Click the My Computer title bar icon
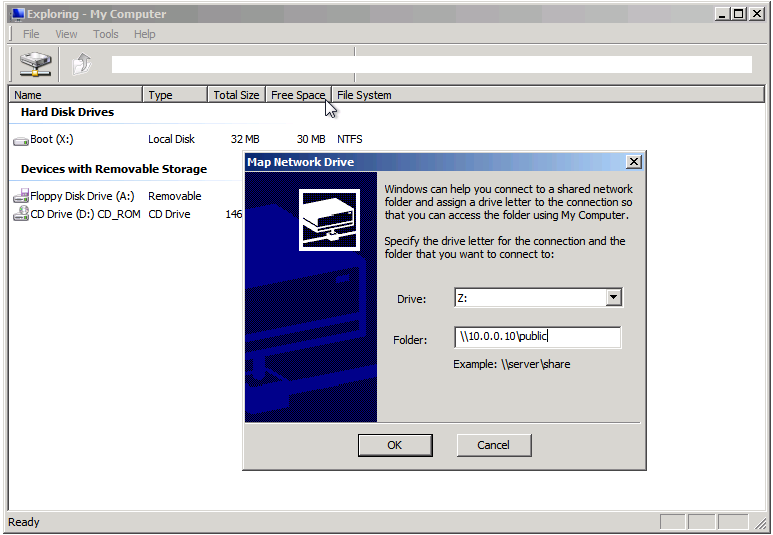Screen dimensions: 773x535 click(x=18, y=14)
